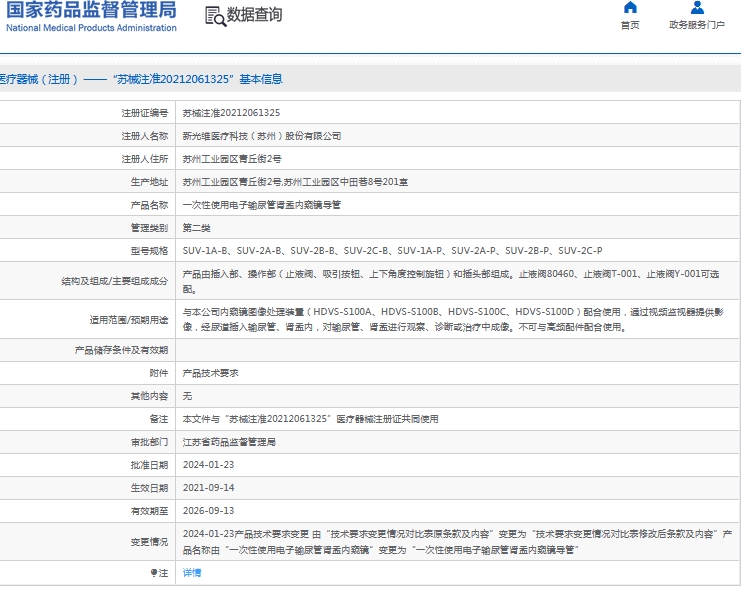Viewport: 741px width, 589px height.
Task: Click the 有效期至 row label
Action: point(149,511)
